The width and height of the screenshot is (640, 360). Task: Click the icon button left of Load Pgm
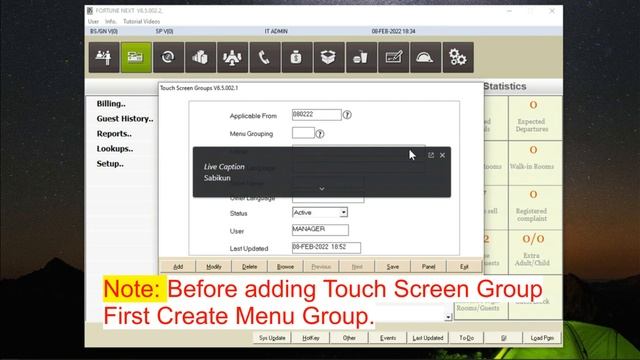(x=504, y=338)
